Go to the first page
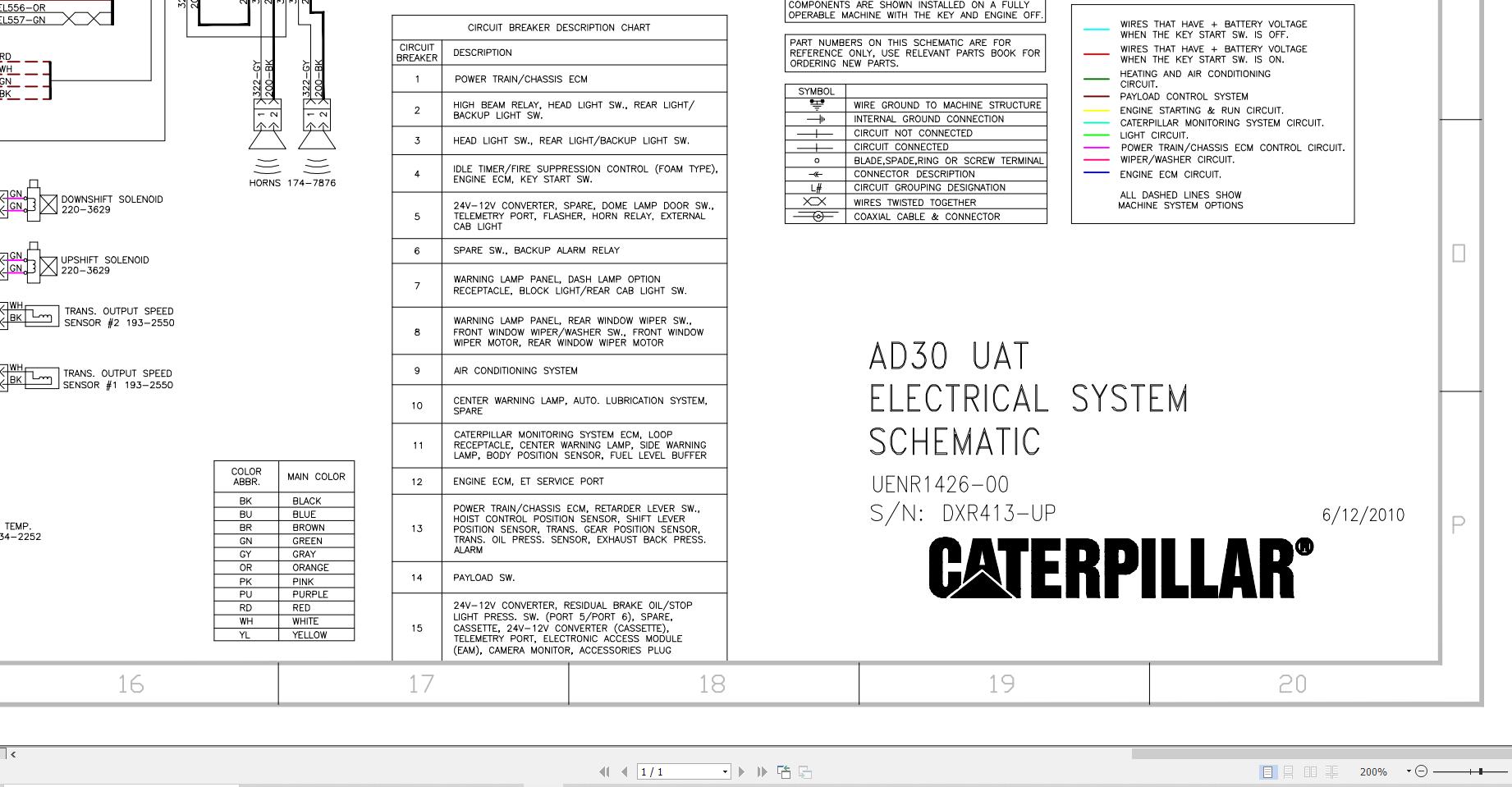Image resolution: width=1512 pixels, height=787 pixels. click(604, 771)
